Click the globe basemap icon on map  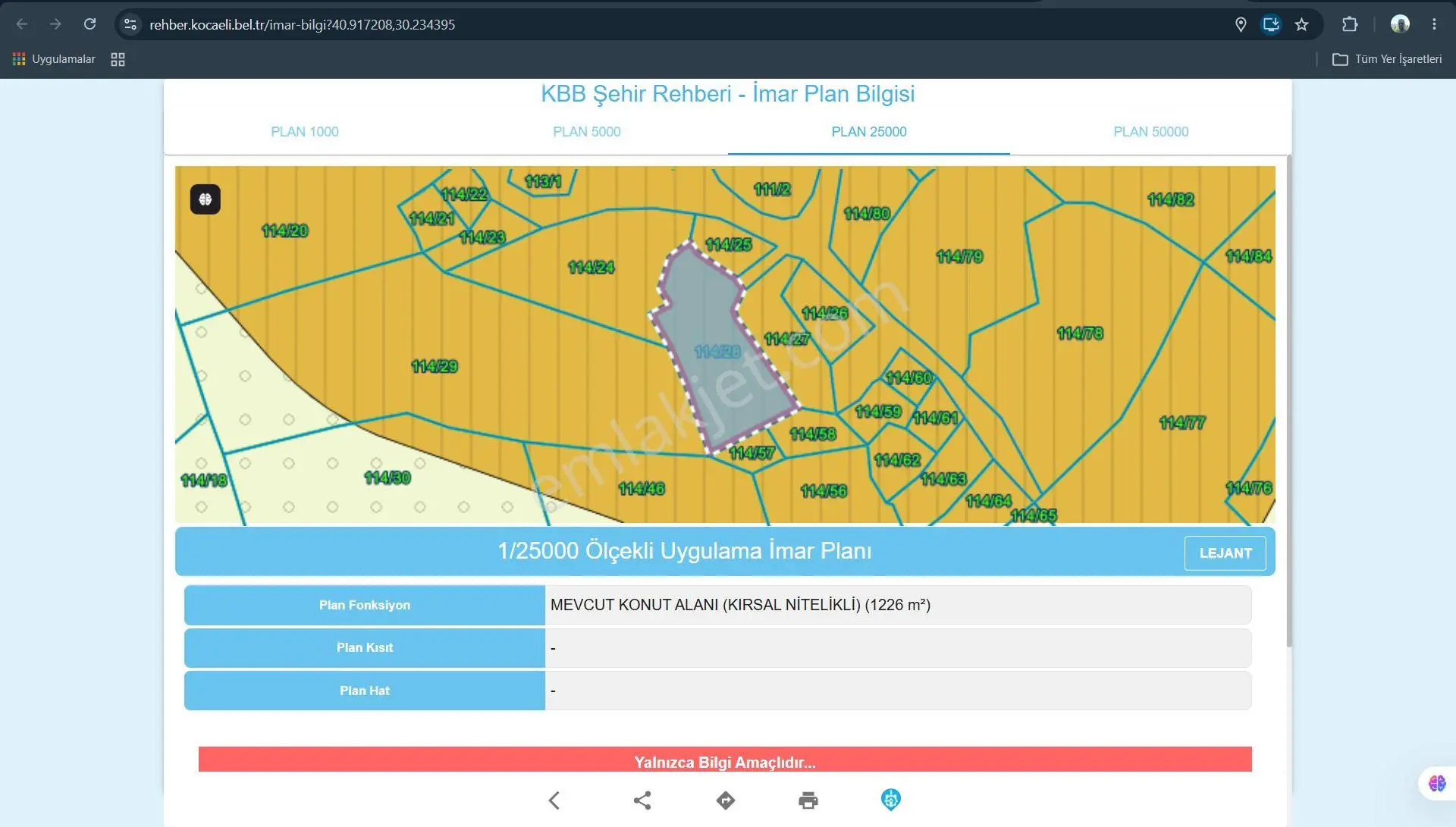205,199
